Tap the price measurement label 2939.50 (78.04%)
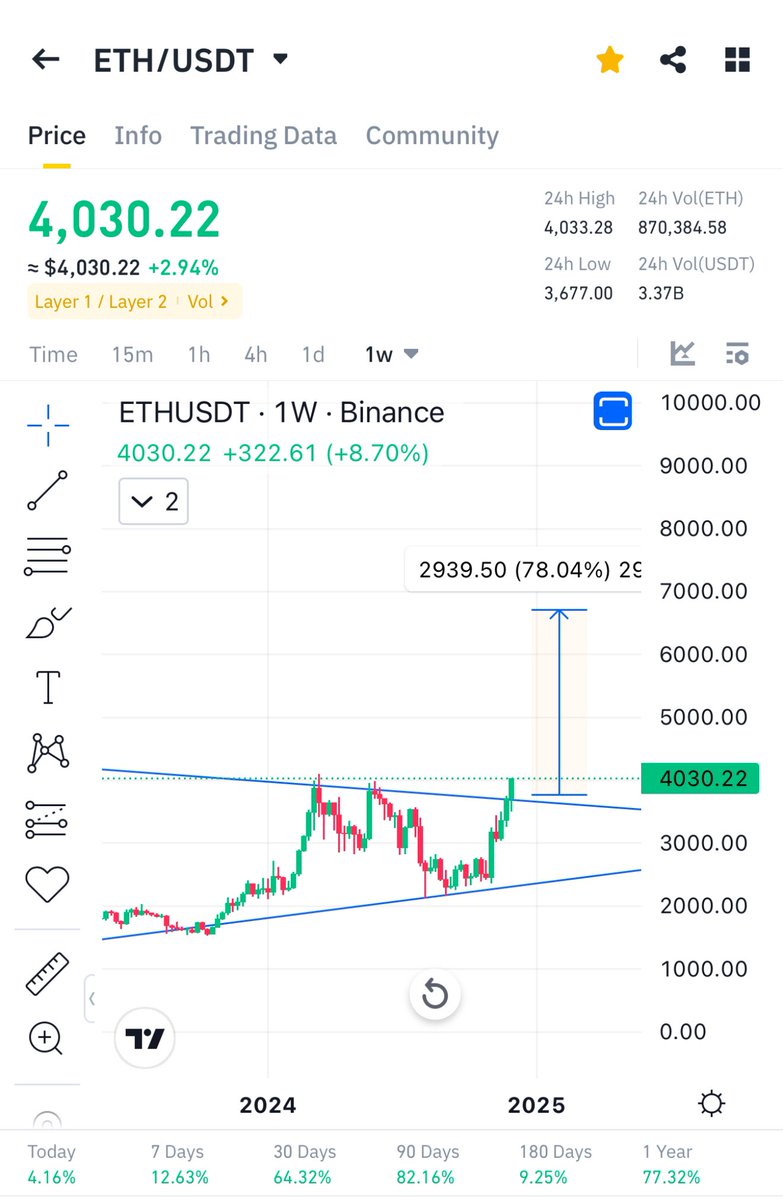The image size is (783, 1200). [x=523, y=569]
